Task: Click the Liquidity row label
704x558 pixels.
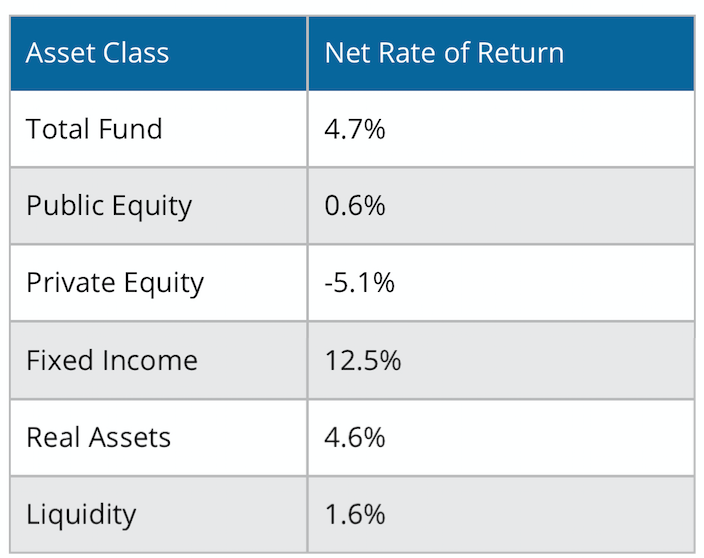Action: 81,515
